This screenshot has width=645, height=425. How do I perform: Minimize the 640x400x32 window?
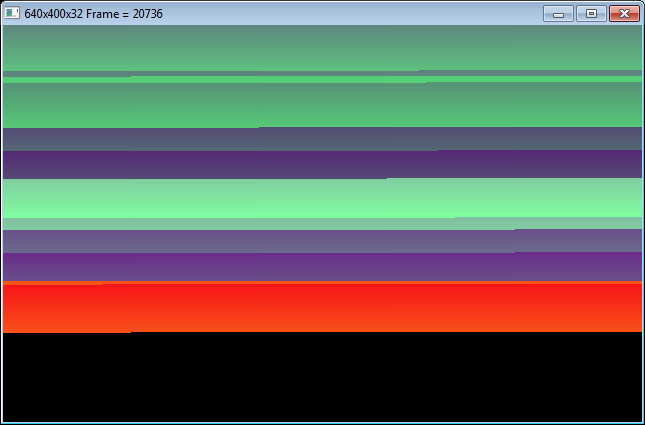(x=558, y=14)
